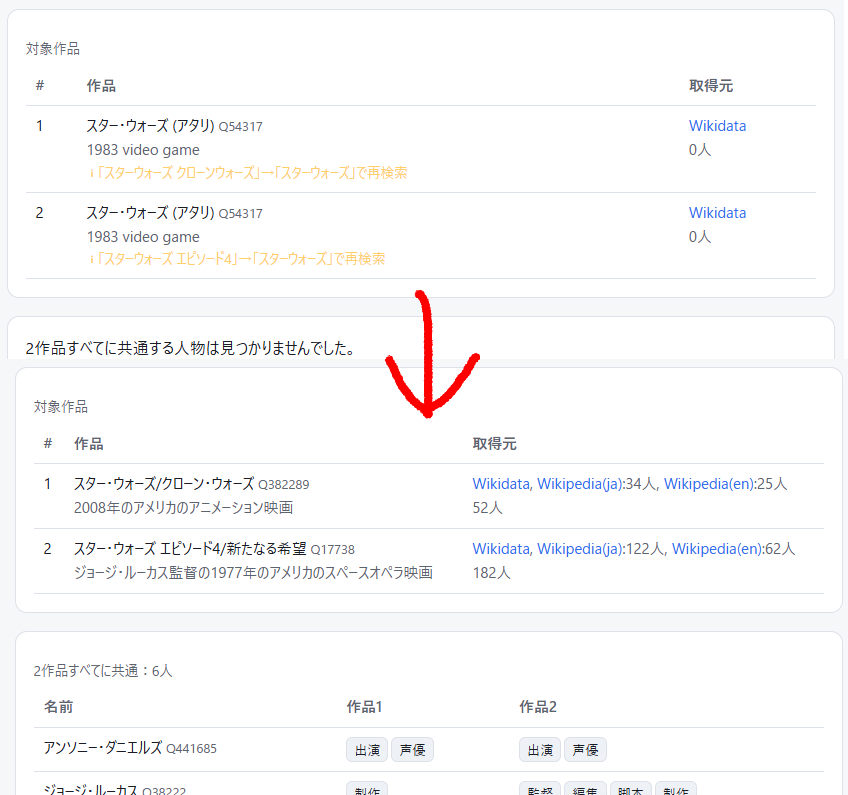Open the Wikipedia(en) link showing 25人

707,484
